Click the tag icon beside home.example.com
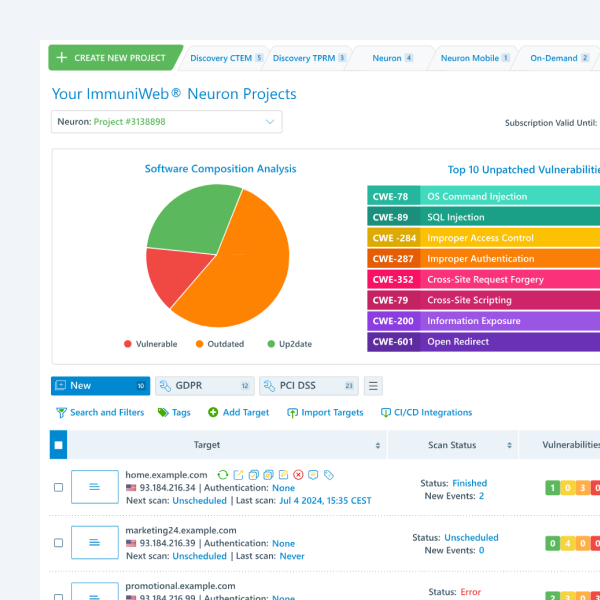Screen dimensions: 600x600 329,474
